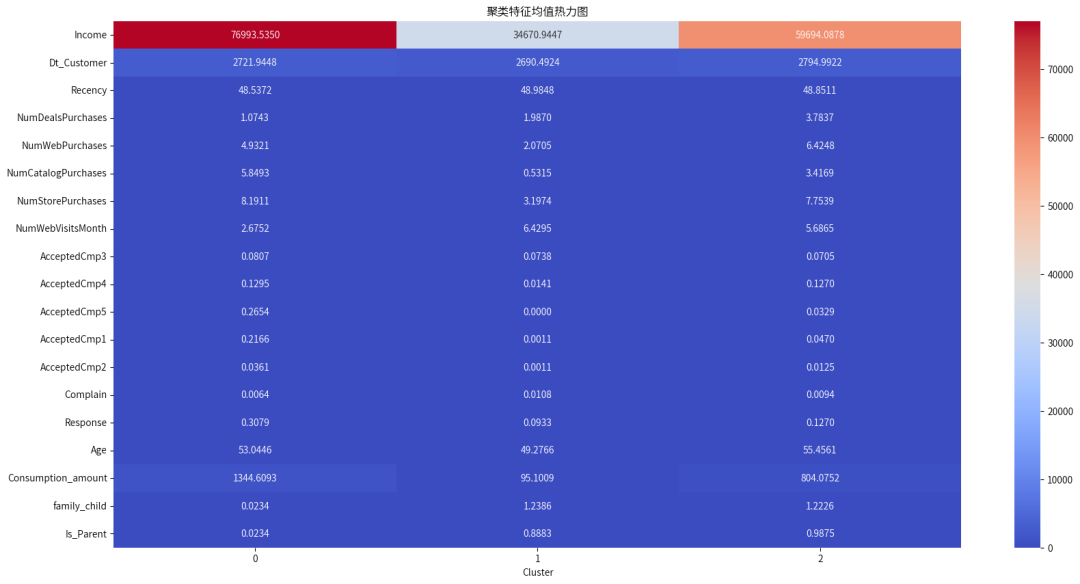Viewport: 1080px width, 584px height.
Task: Select the Dt_Customer value 2721.9448
Action: 255,62
